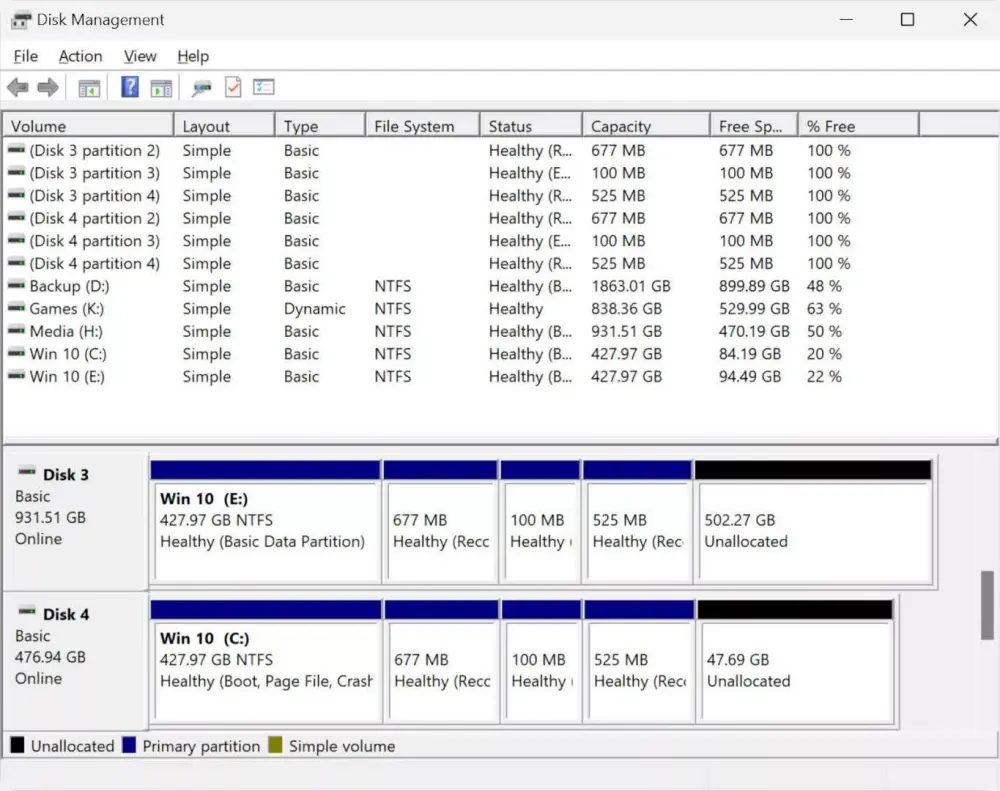Select Win 10 (C:) partition on Disk 4
This screenshot has width=1000, height=791.
pyautogui.click(x=266, y=662)
